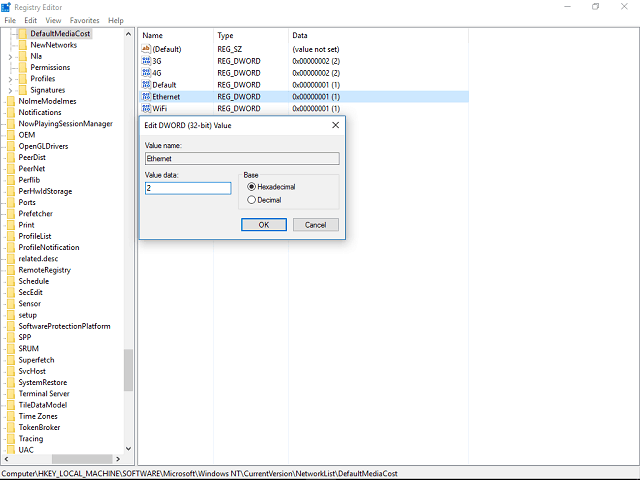Click the Registry Editor app icon in title bar
This screenshot has width=640, height=480.
coord(6,7)
